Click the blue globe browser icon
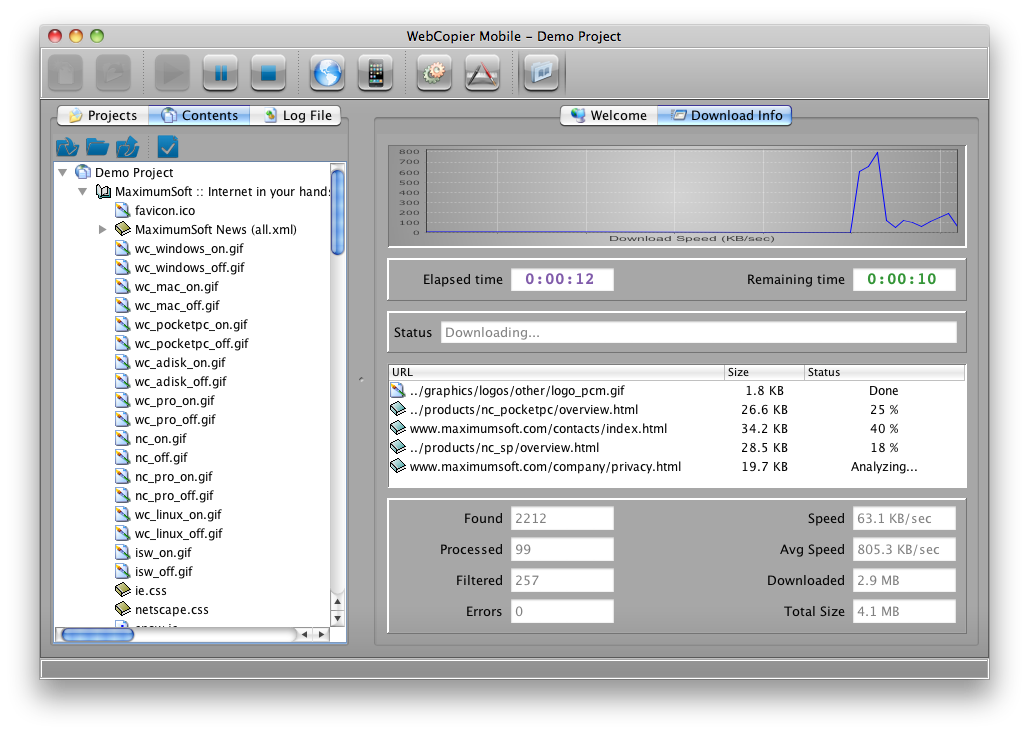The image size is (1029, 734). 328,73
